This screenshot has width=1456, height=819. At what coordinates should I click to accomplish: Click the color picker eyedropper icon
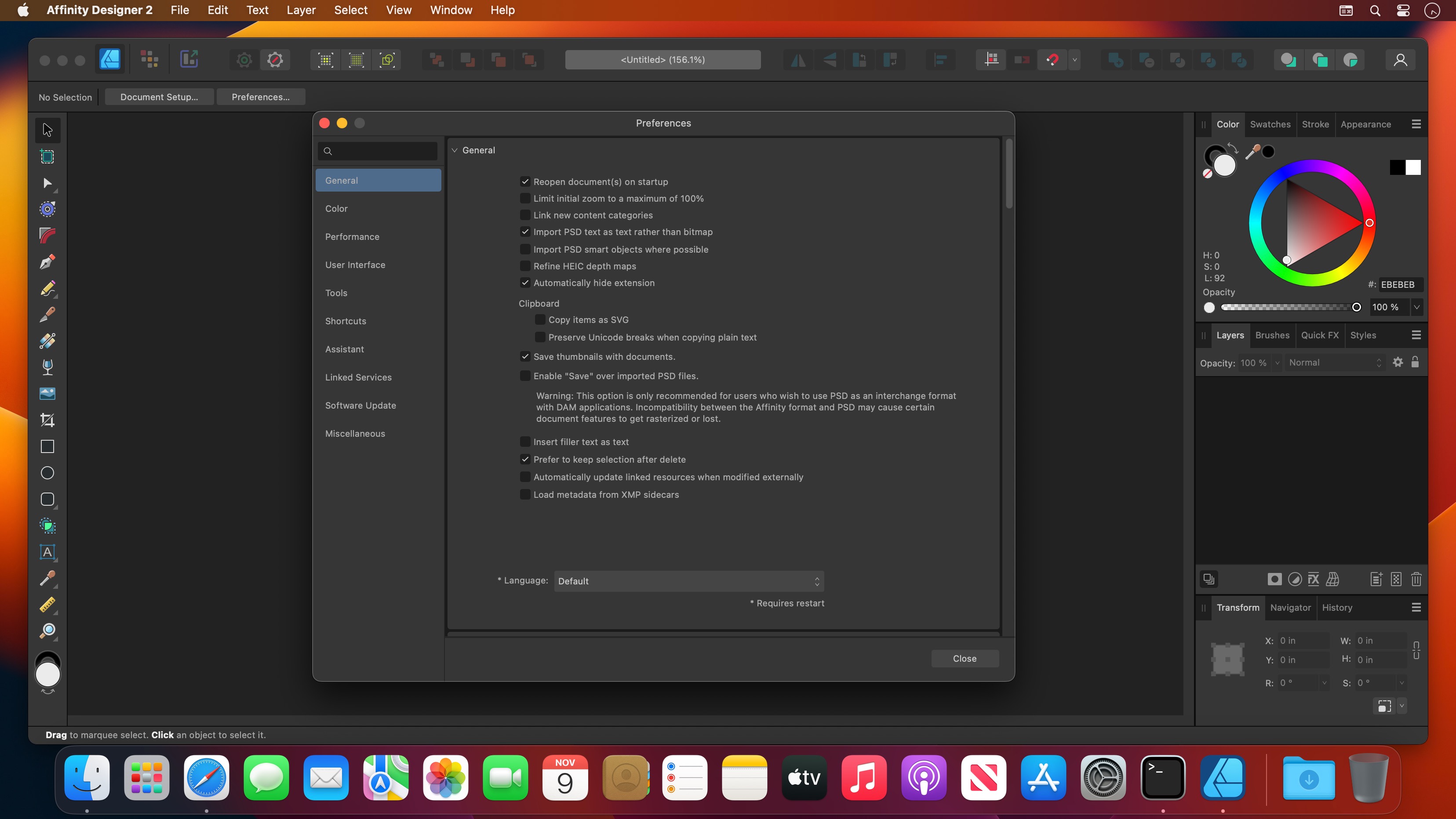pos(1252,152)
